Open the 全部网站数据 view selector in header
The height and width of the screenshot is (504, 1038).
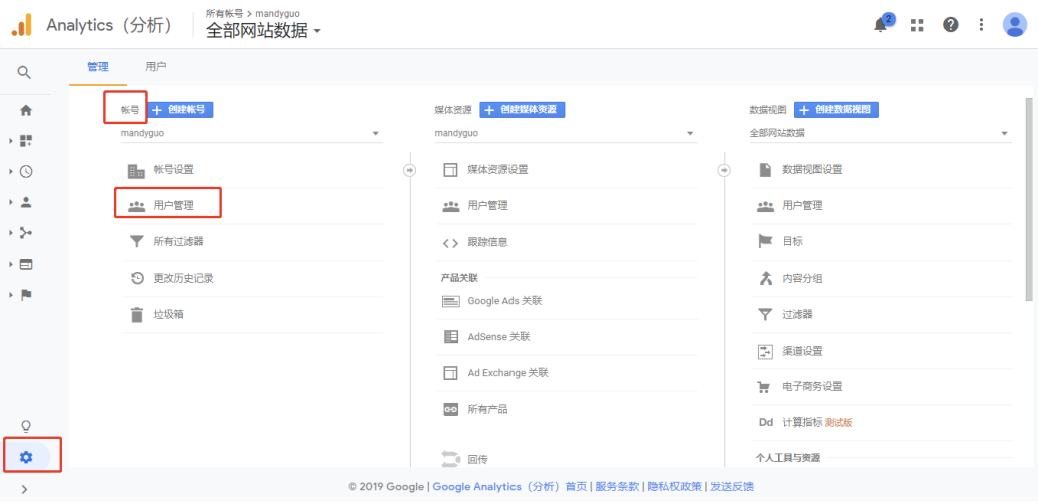point(263,30)
